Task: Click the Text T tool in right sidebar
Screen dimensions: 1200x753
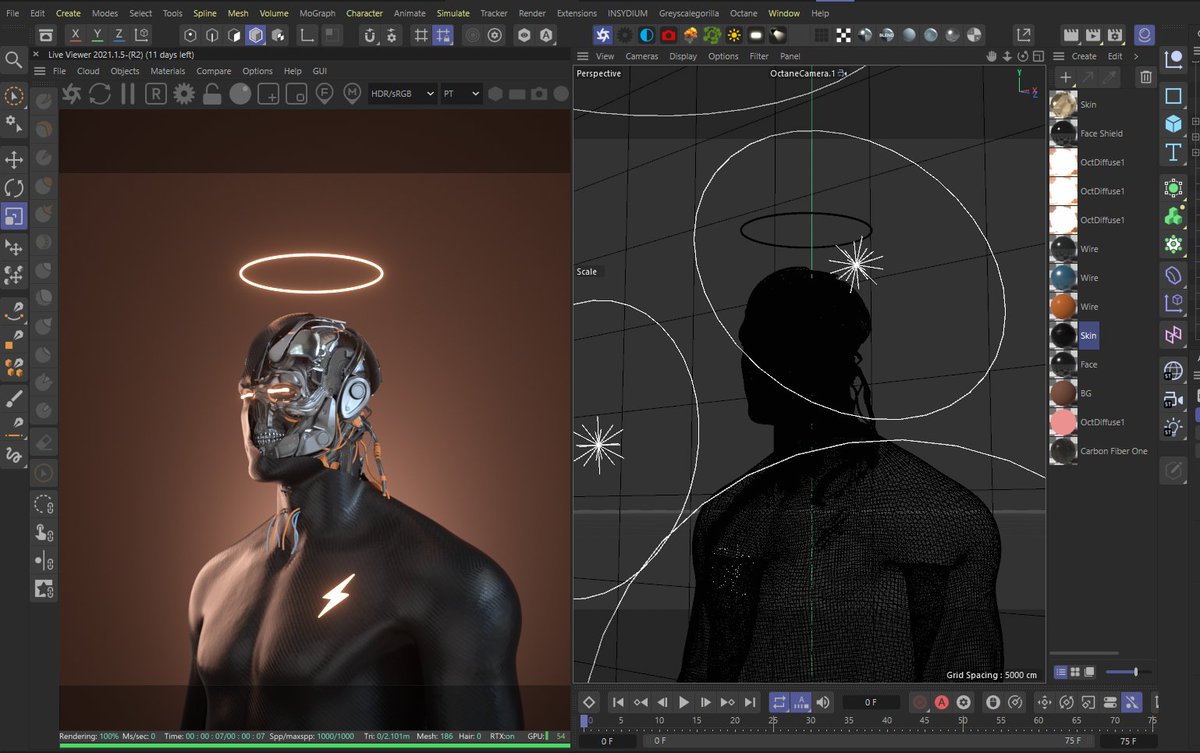Action: 1173,152
